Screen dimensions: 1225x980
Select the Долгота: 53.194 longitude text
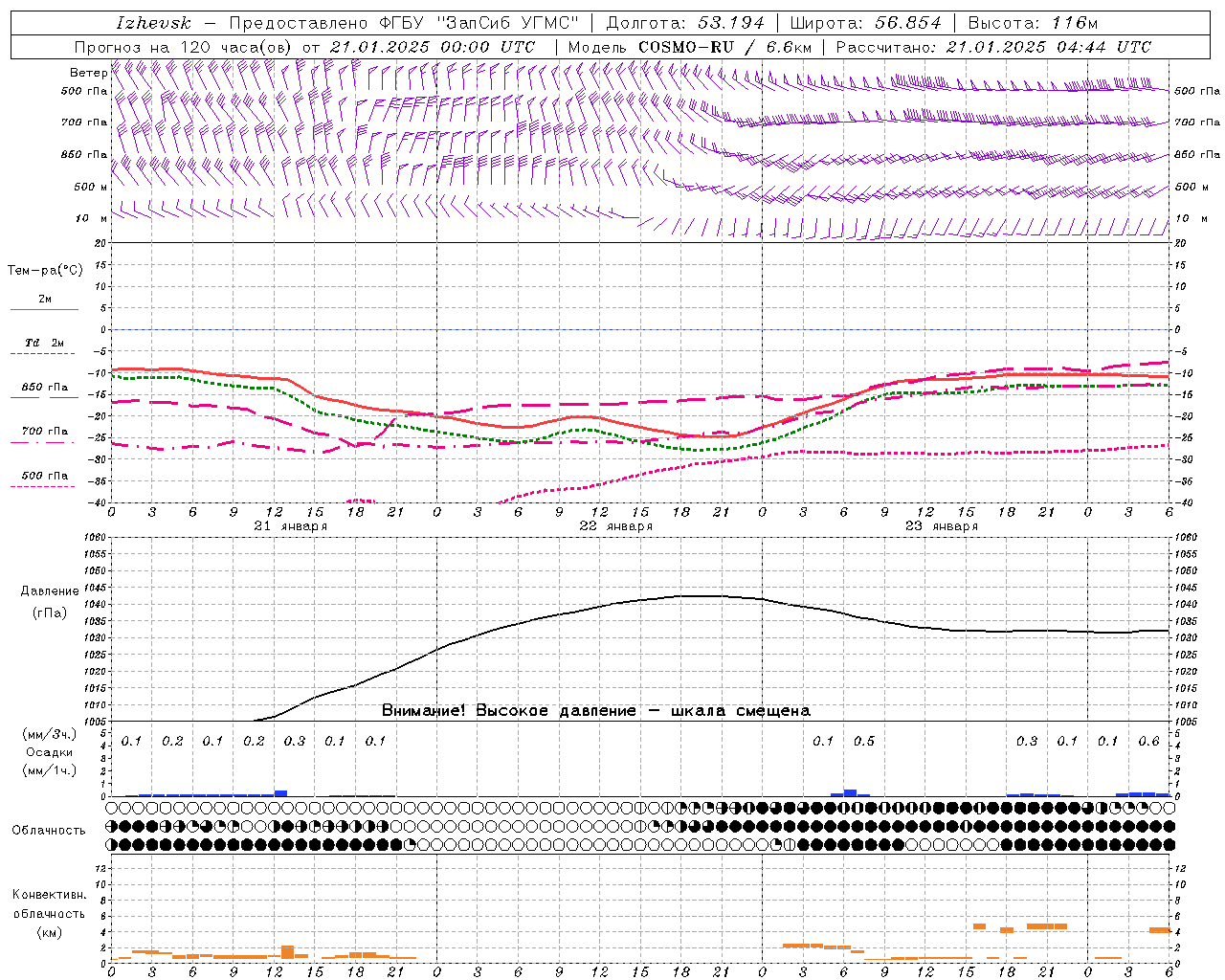point(685,23)
